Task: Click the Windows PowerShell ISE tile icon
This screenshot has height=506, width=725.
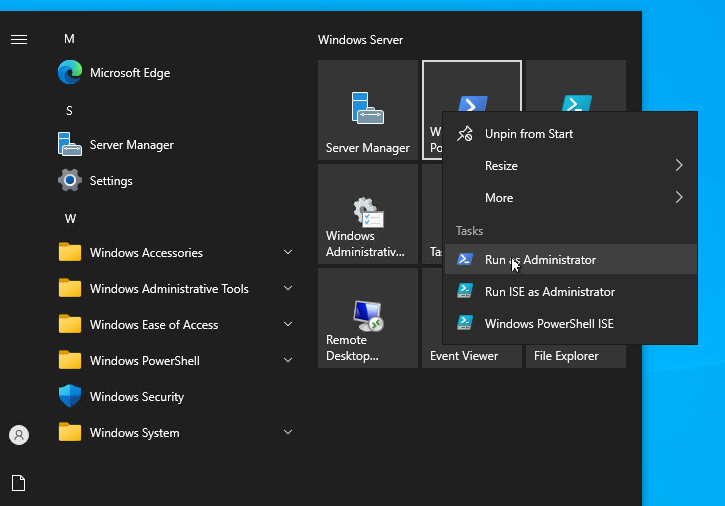Action: pos(577,103)
